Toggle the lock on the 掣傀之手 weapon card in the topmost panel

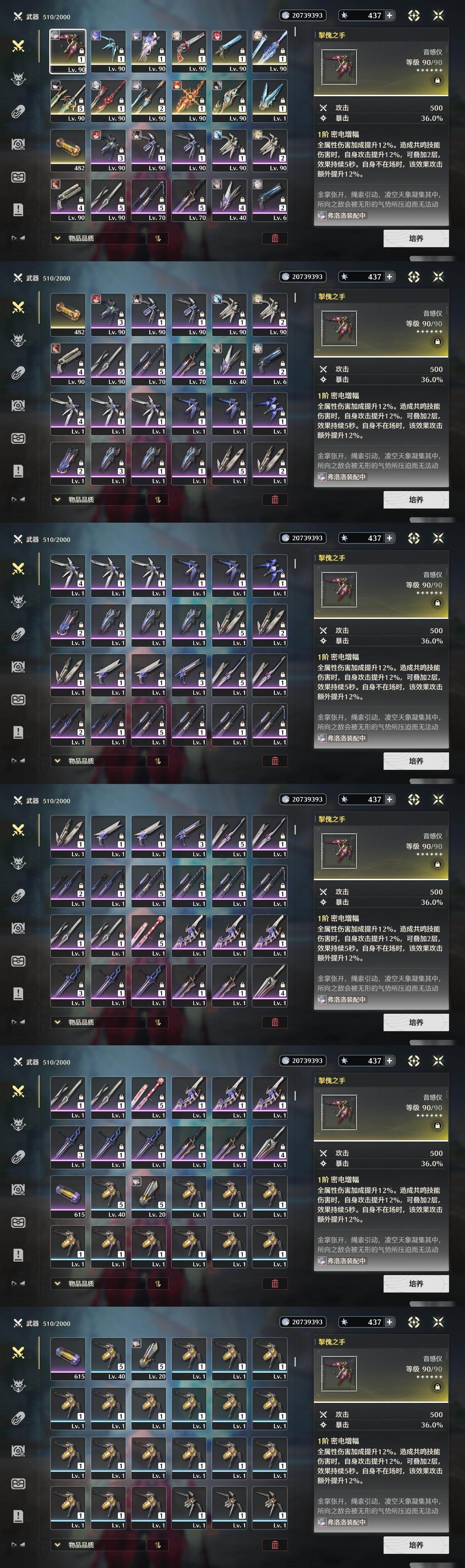point(437,80)
